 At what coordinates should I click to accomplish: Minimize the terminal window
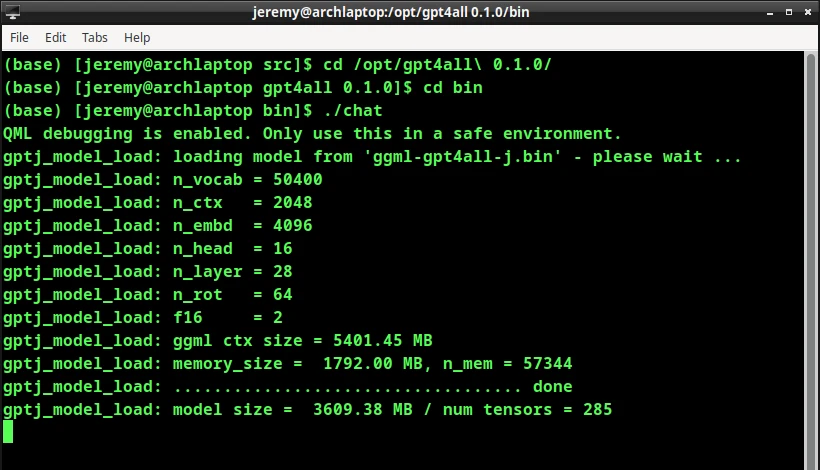[x=770, y=13]
